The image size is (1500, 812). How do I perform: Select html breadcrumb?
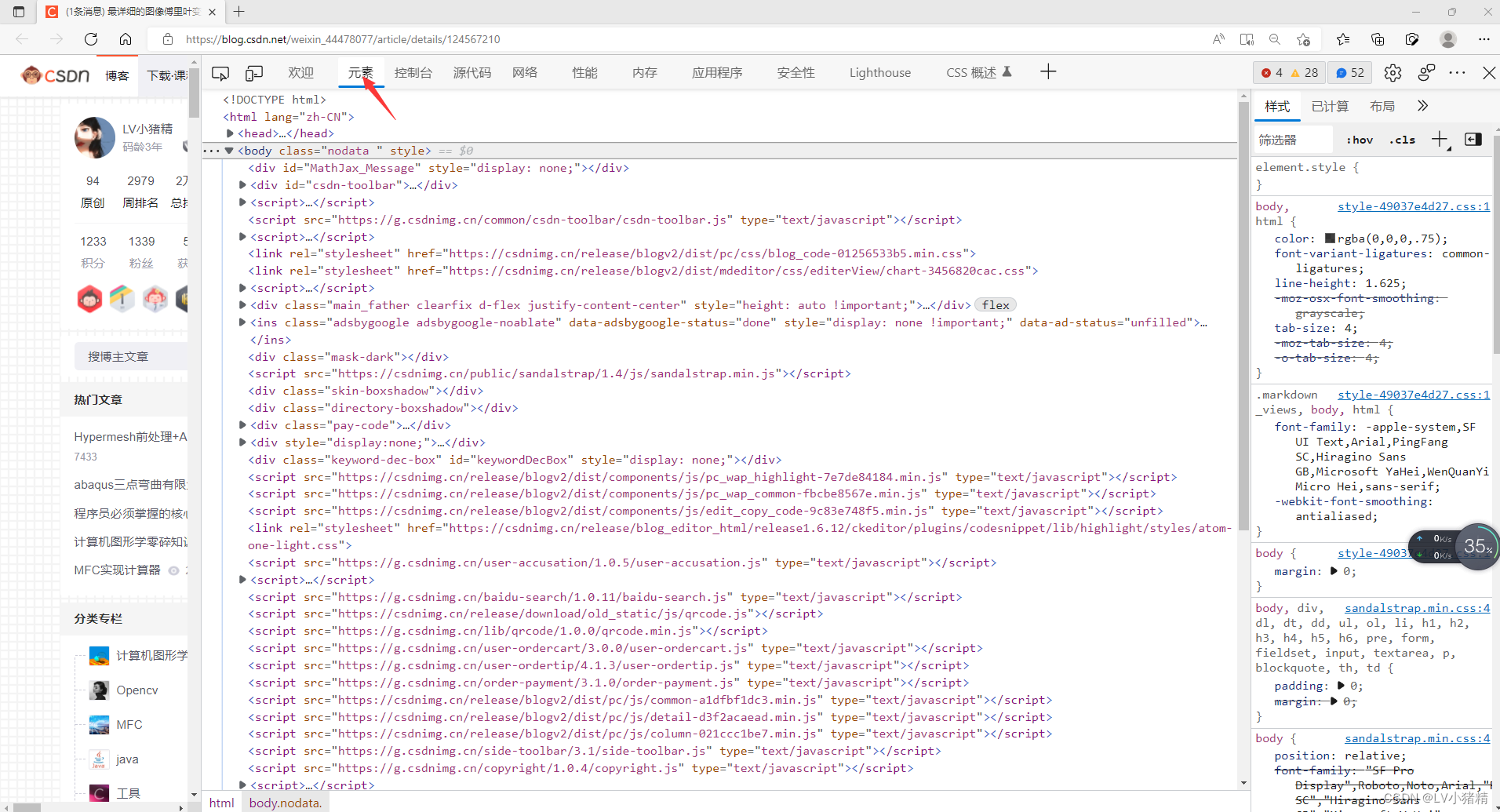[221, 803]
